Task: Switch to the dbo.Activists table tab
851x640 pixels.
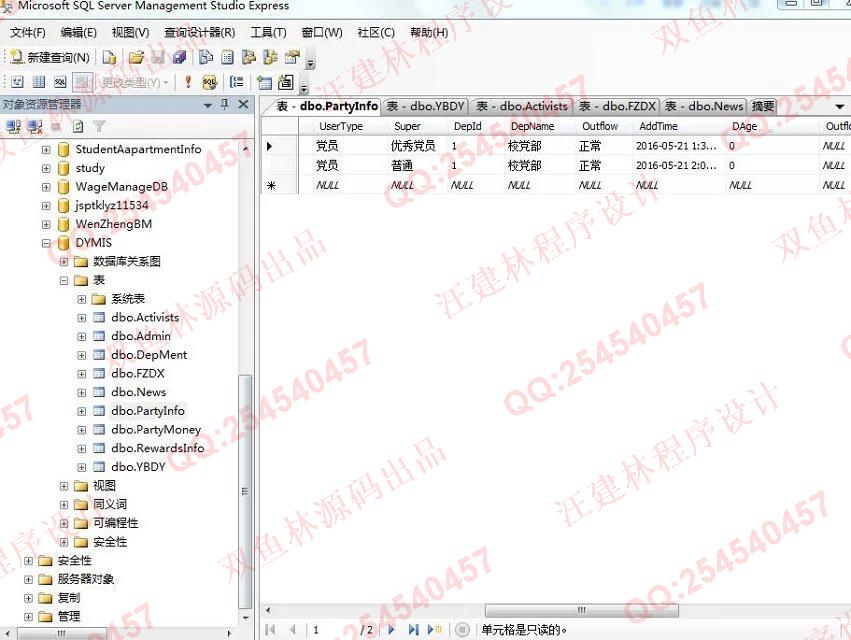Action: (522, 106)
